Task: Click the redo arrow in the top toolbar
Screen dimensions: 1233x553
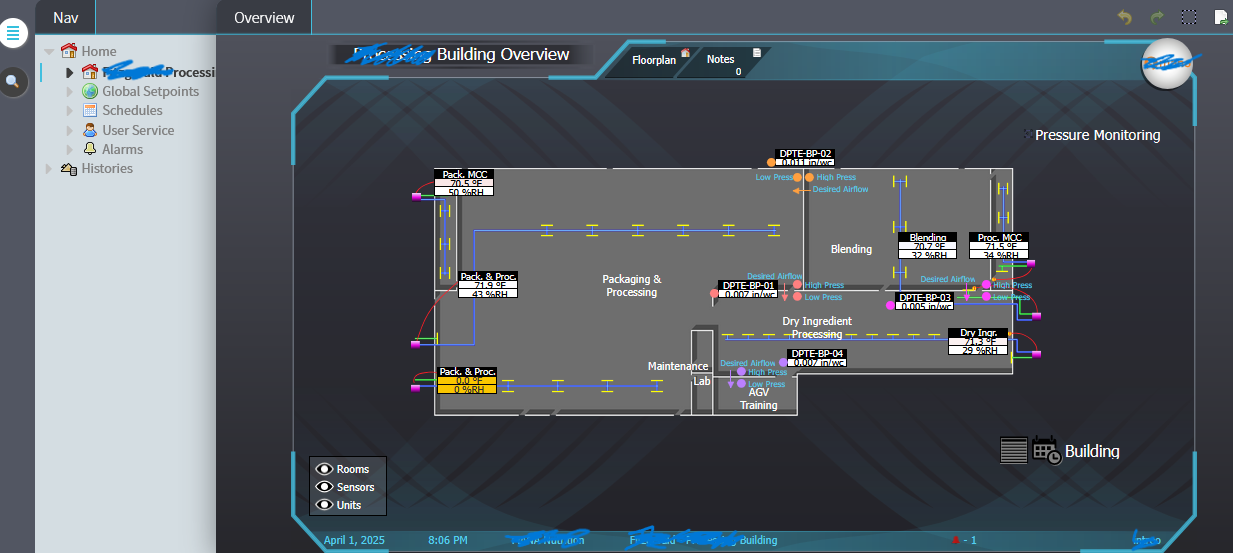Action: (1158, 17)
